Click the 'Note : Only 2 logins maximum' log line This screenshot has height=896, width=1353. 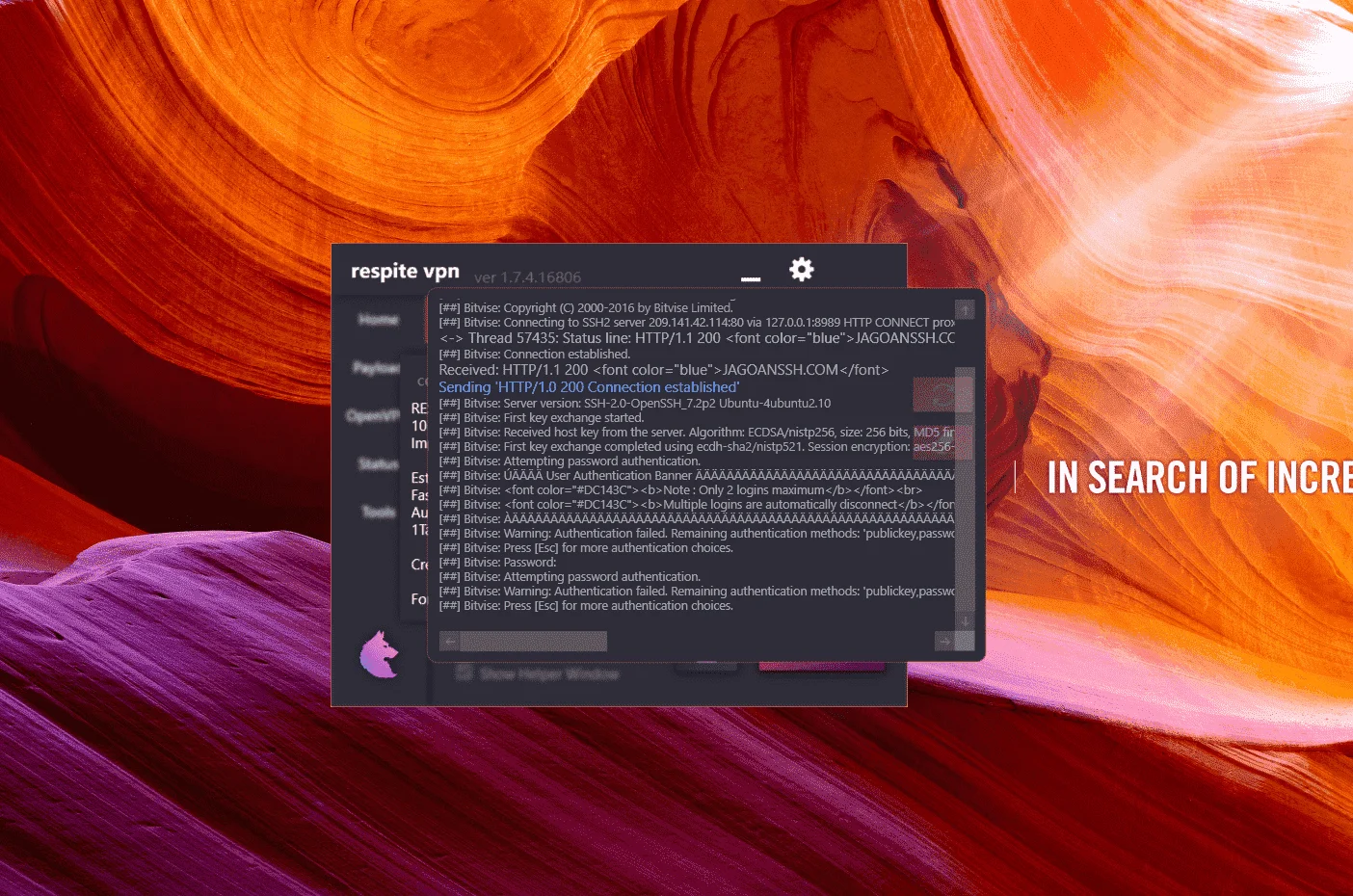[680, 490]
